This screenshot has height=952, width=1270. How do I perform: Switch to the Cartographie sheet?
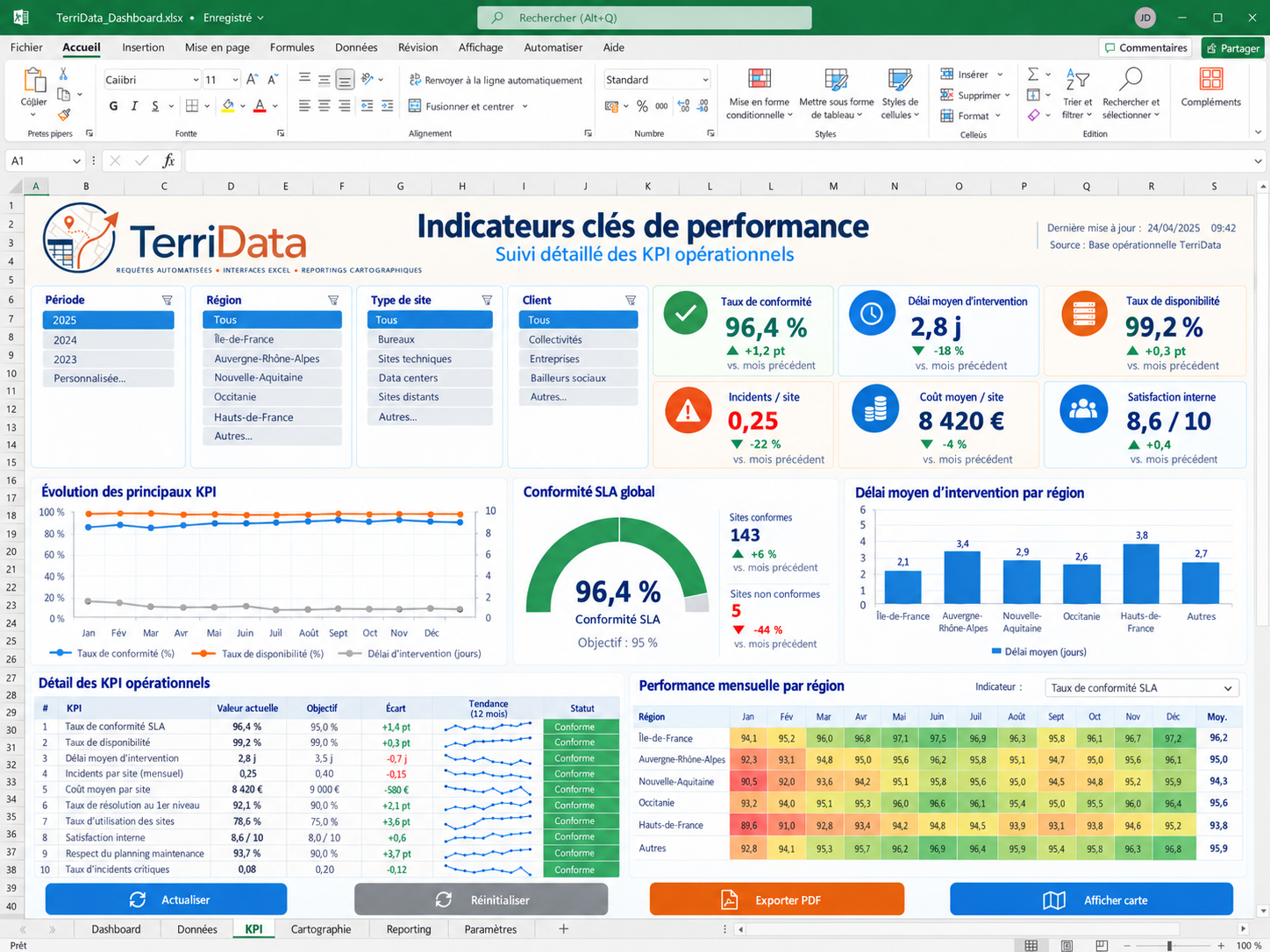click(321, 929)
